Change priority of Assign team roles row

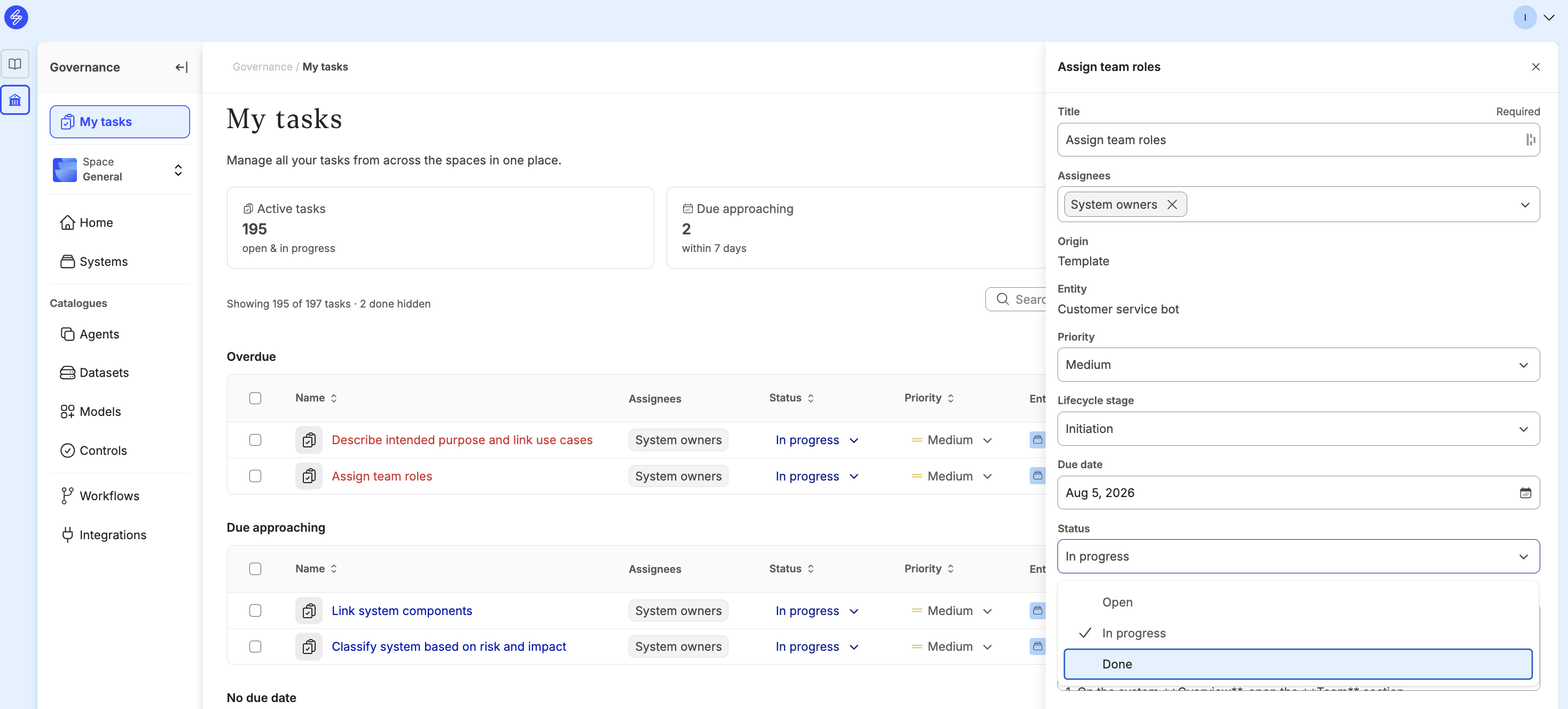tap(951, 476)
